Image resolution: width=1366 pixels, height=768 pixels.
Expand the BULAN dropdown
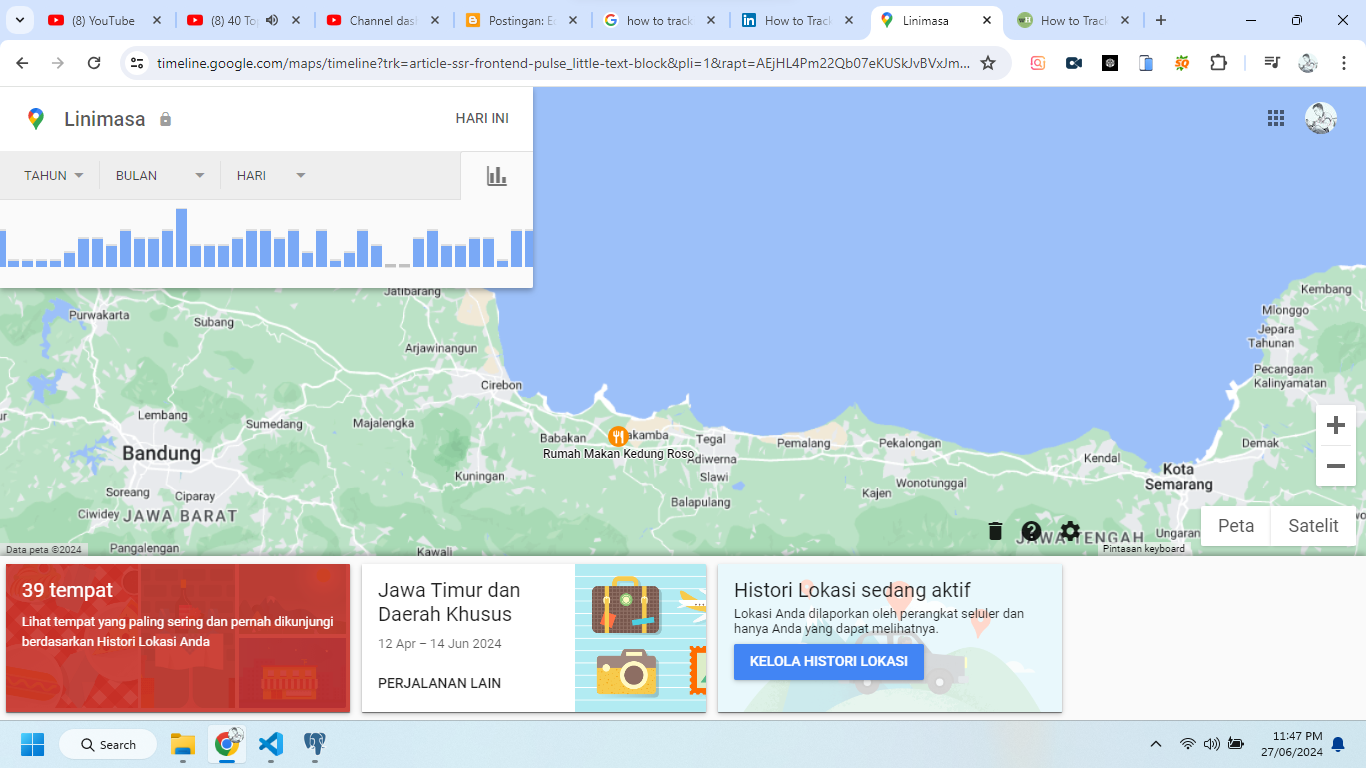160,176
